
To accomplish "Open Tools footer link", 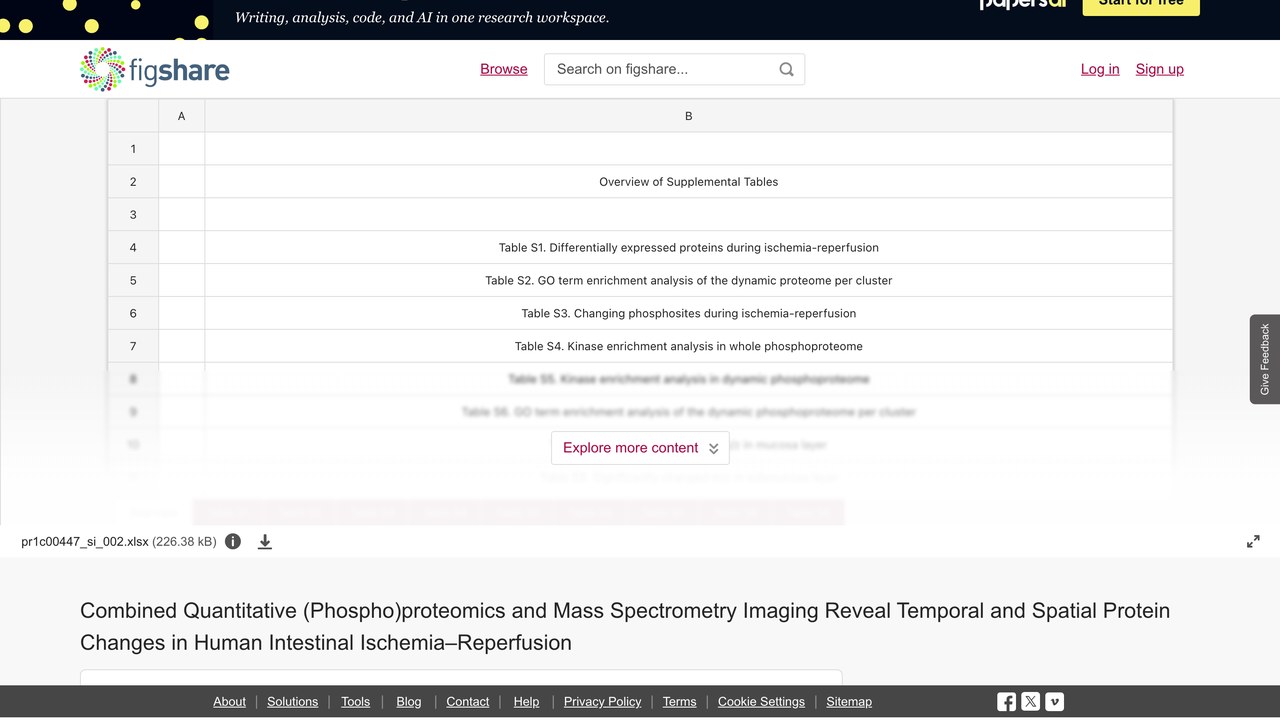I will 355,702.
